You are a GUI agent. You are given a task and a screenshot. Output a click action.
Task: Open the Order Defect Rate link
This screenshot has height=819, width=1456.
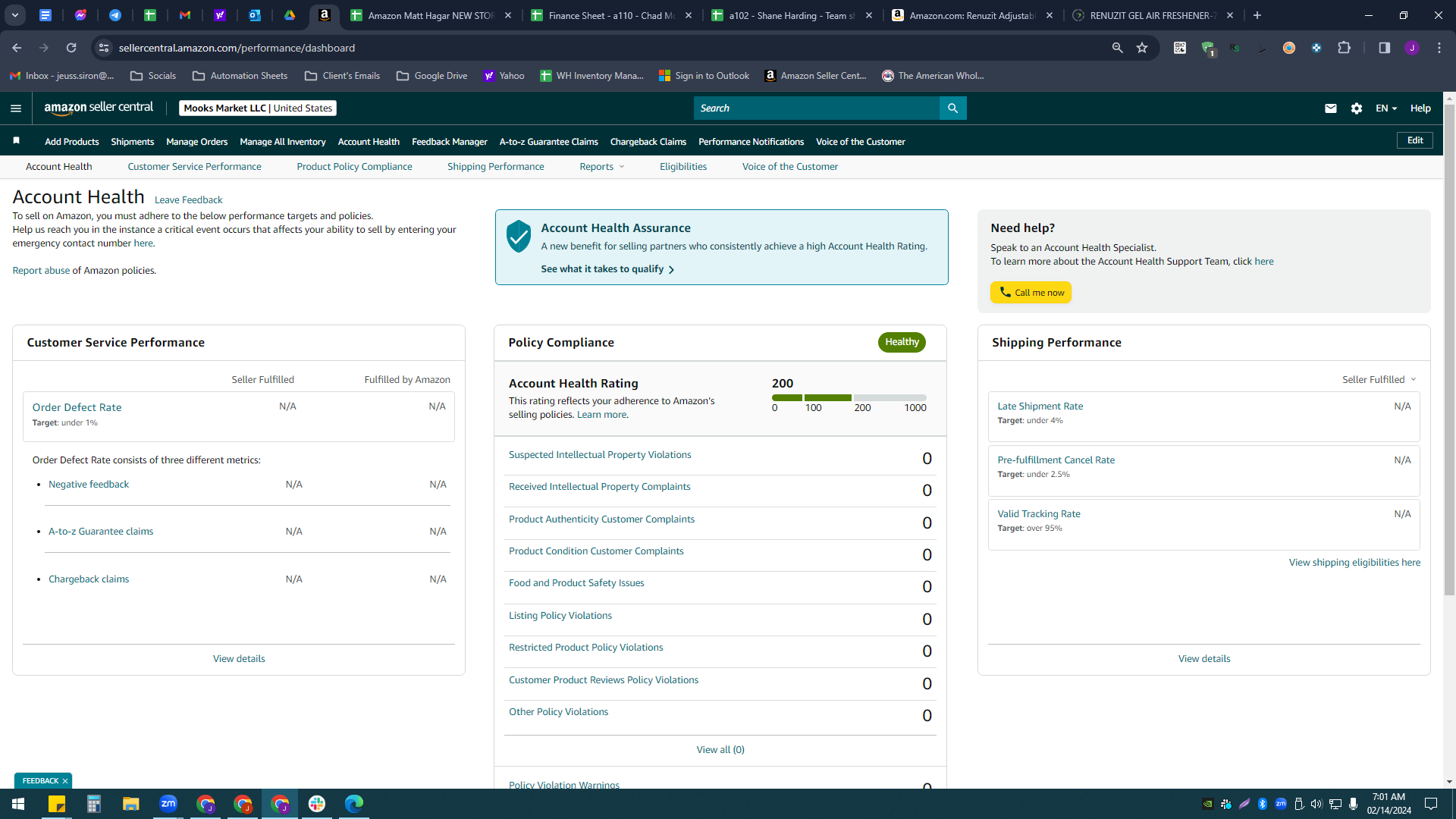click(77, 407)
